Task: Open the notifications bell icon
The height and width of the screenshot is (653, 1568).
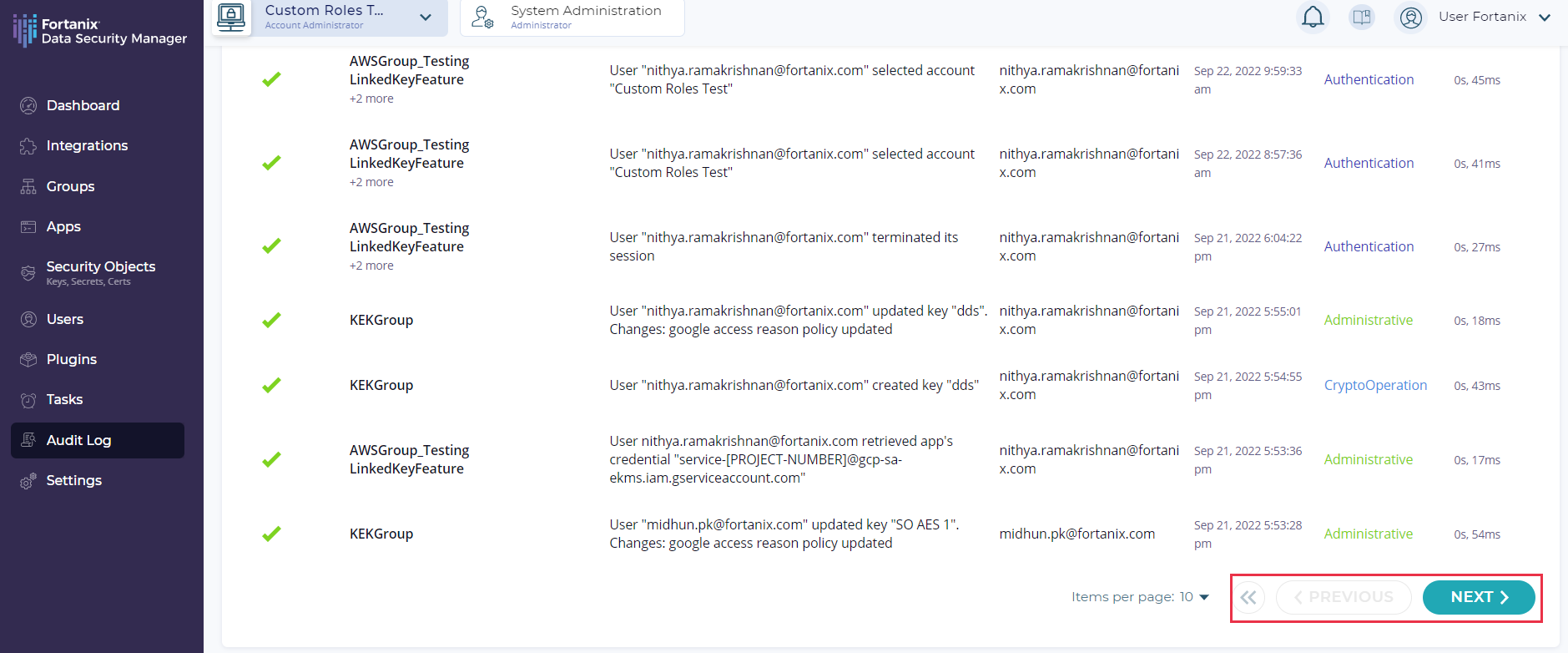Action: point(1313,17)
